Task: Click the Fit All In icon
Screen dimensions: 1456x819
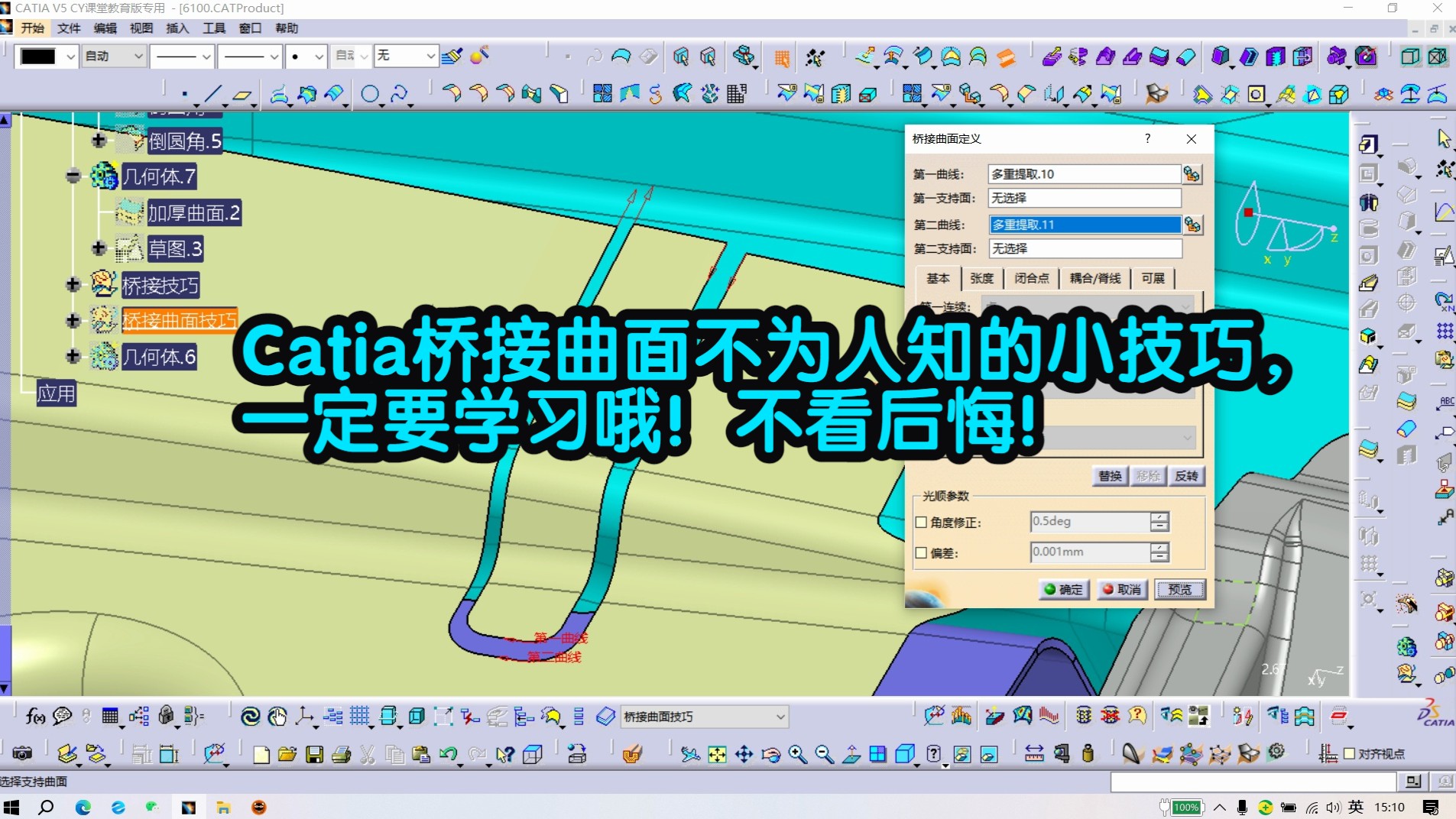Action: pos(717,755)
